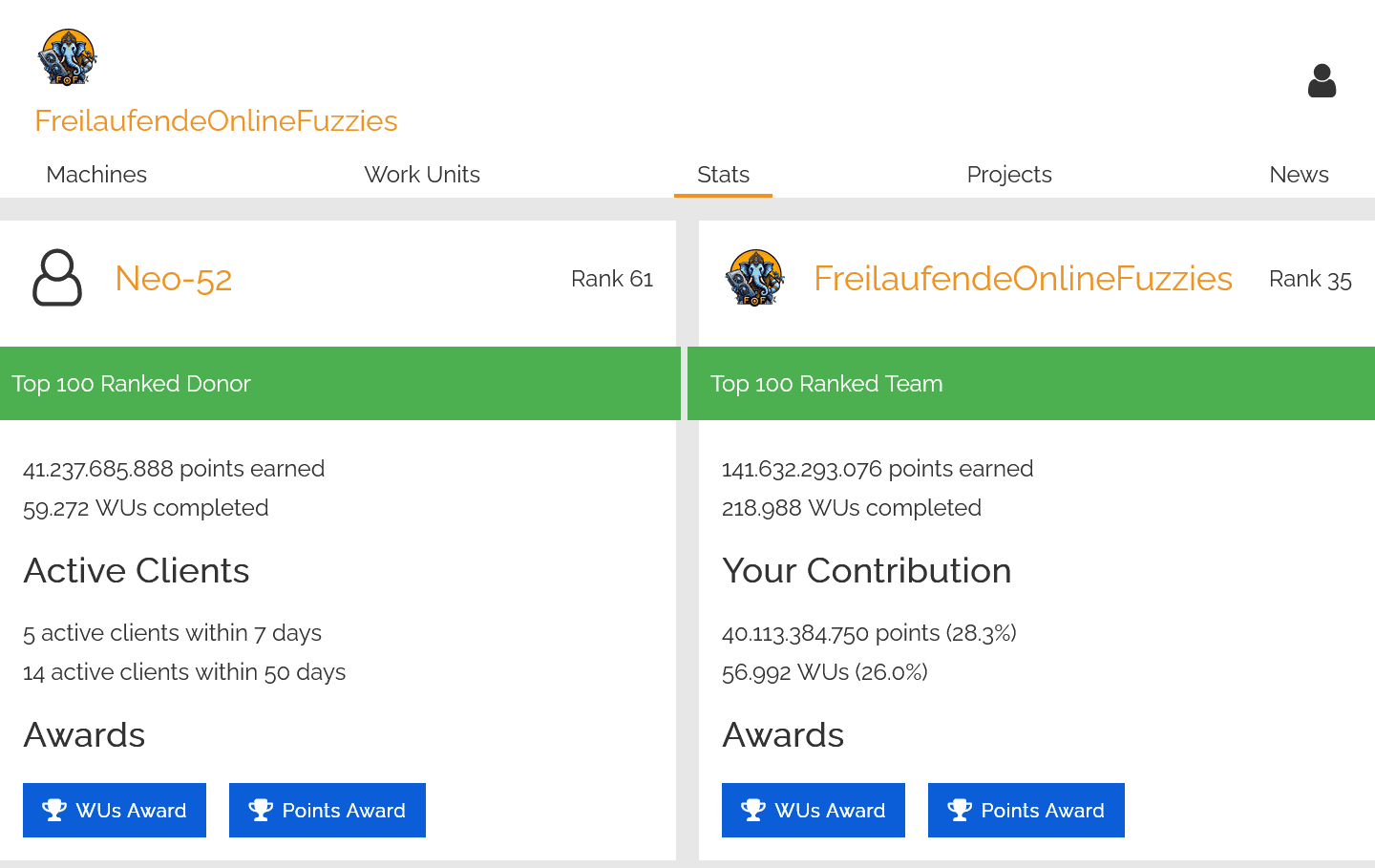Open the Work Units tab
Screen dimensions: 1375x868
click(x=422, y=175)
